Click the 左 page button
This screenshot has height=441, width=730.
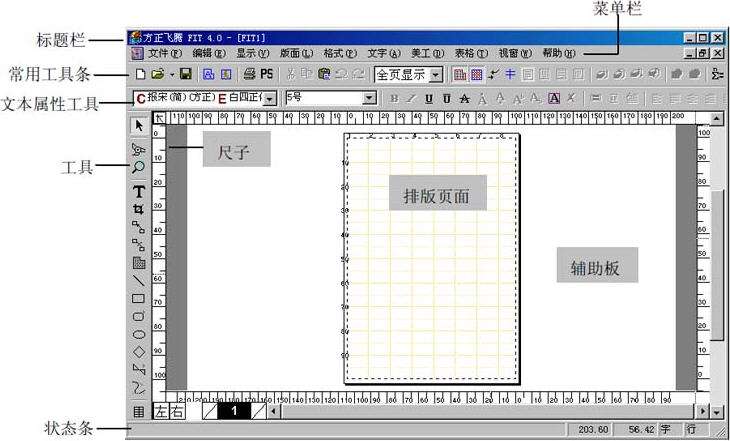(161, 412)
